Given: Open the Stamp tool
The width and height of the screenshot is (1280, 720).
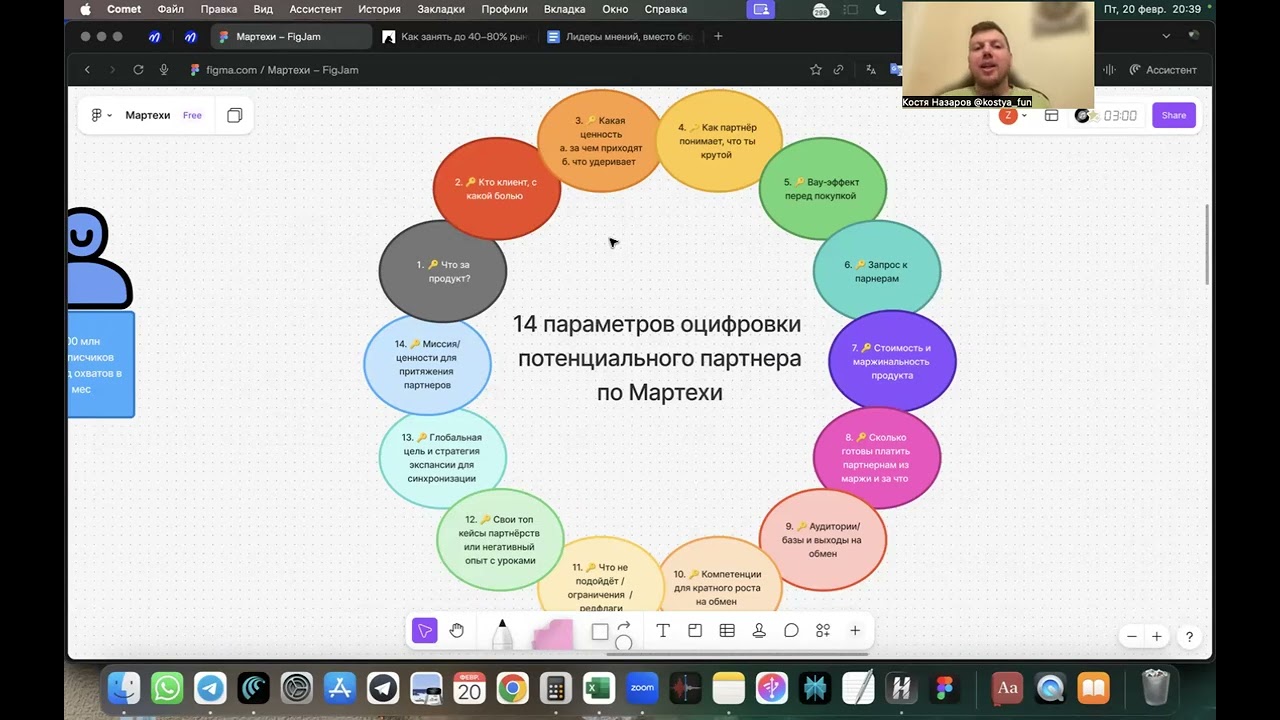Looking at the screenshot, I should pos(759,631).
